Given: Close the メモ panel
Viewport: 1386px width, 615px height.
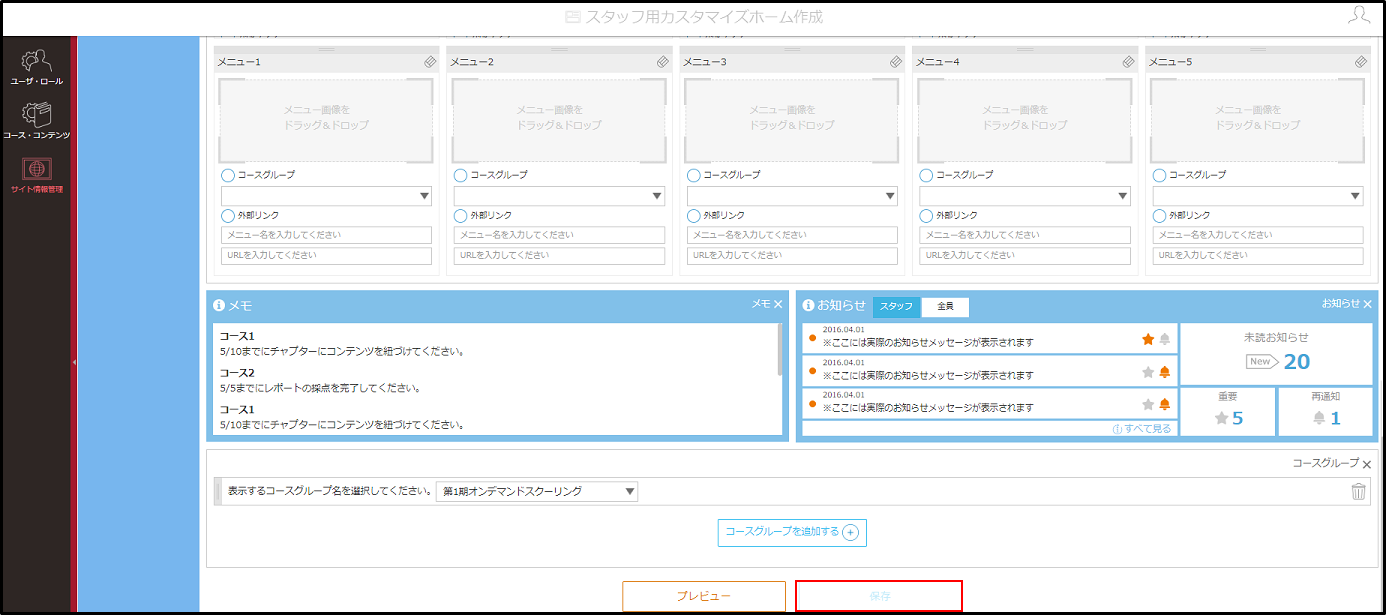Looking at the screenshot, I should coord(778,304).
